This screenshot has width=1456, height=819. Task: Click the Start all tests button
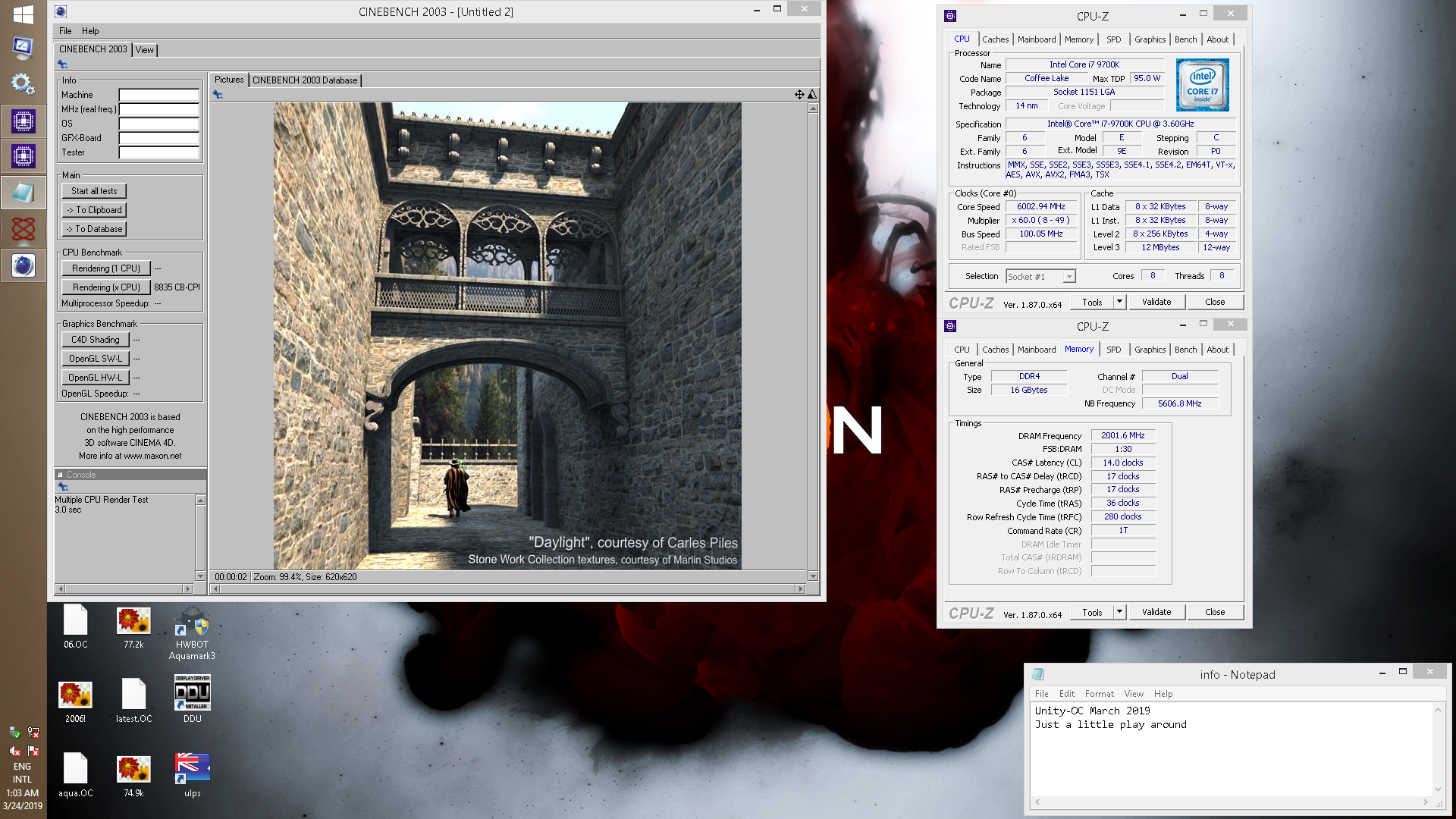94,191
